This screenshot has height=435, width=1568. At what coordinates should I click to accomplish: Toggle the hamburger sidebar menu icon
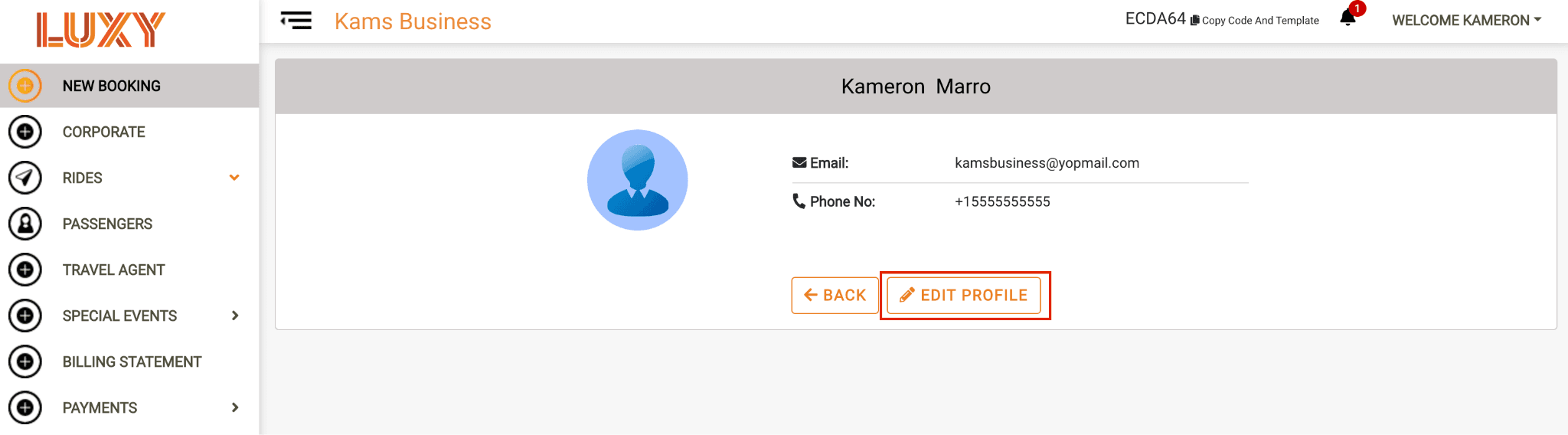[296, 21]
